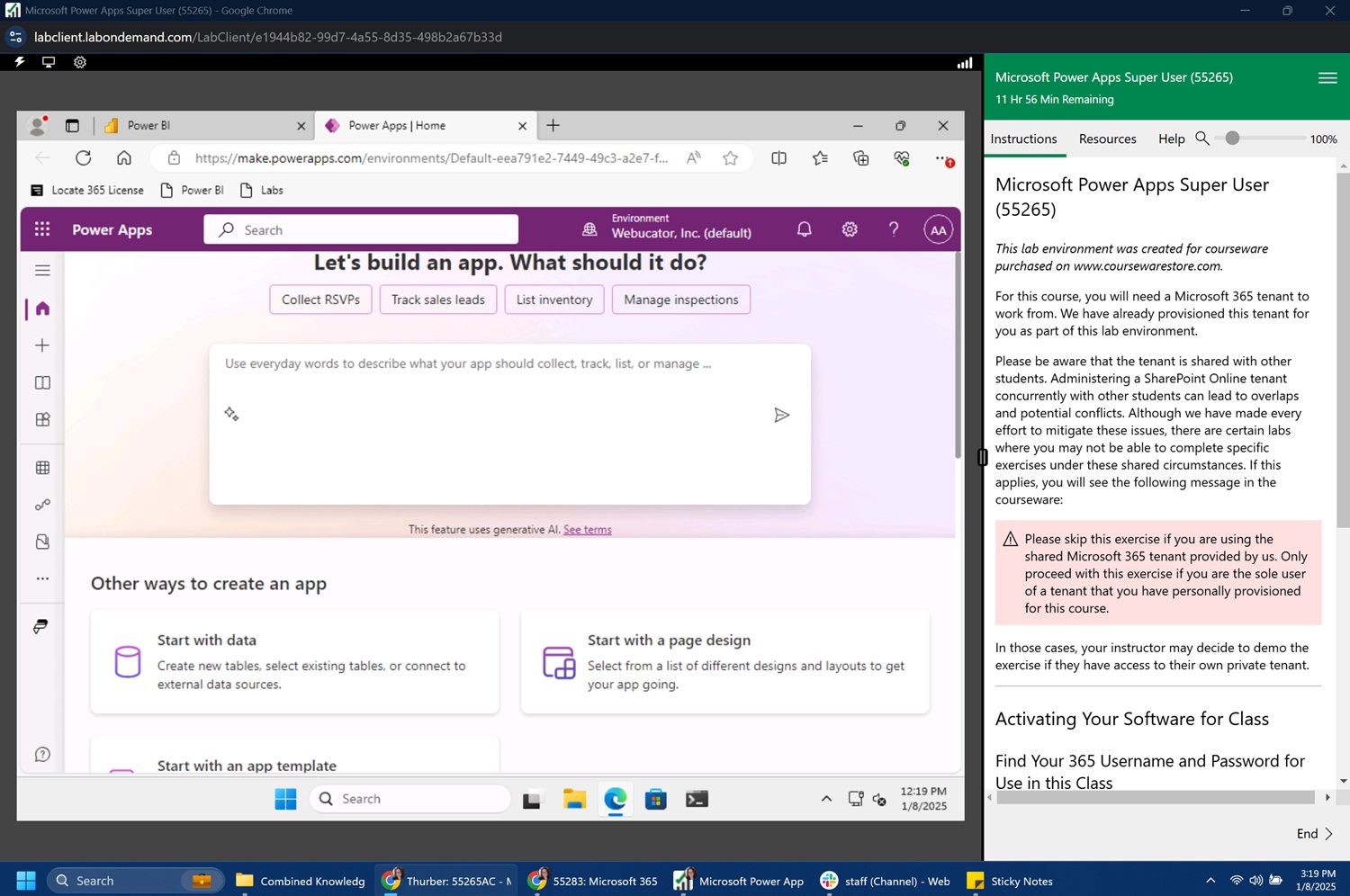Add page to favorites star icon
Viewport: 1350px width, 896px height.
730,158
